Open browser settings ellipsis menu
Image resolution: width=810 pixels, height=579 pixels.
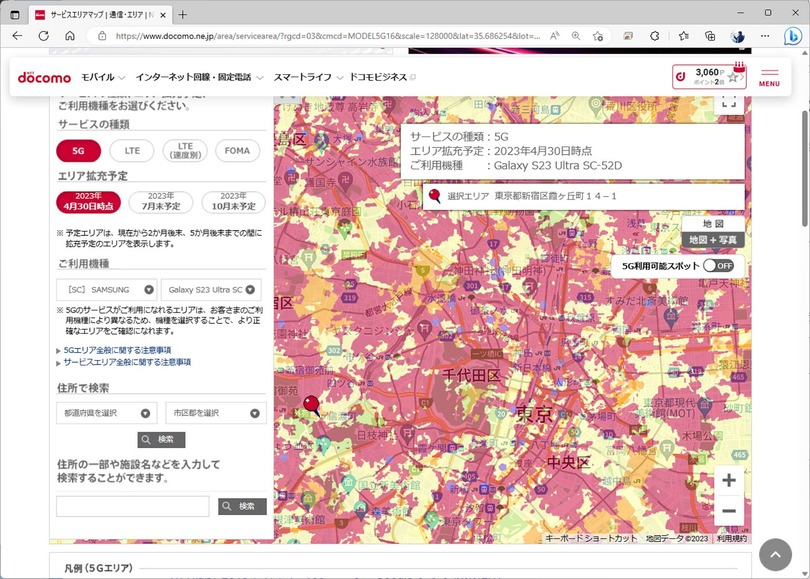pos(765,36)
